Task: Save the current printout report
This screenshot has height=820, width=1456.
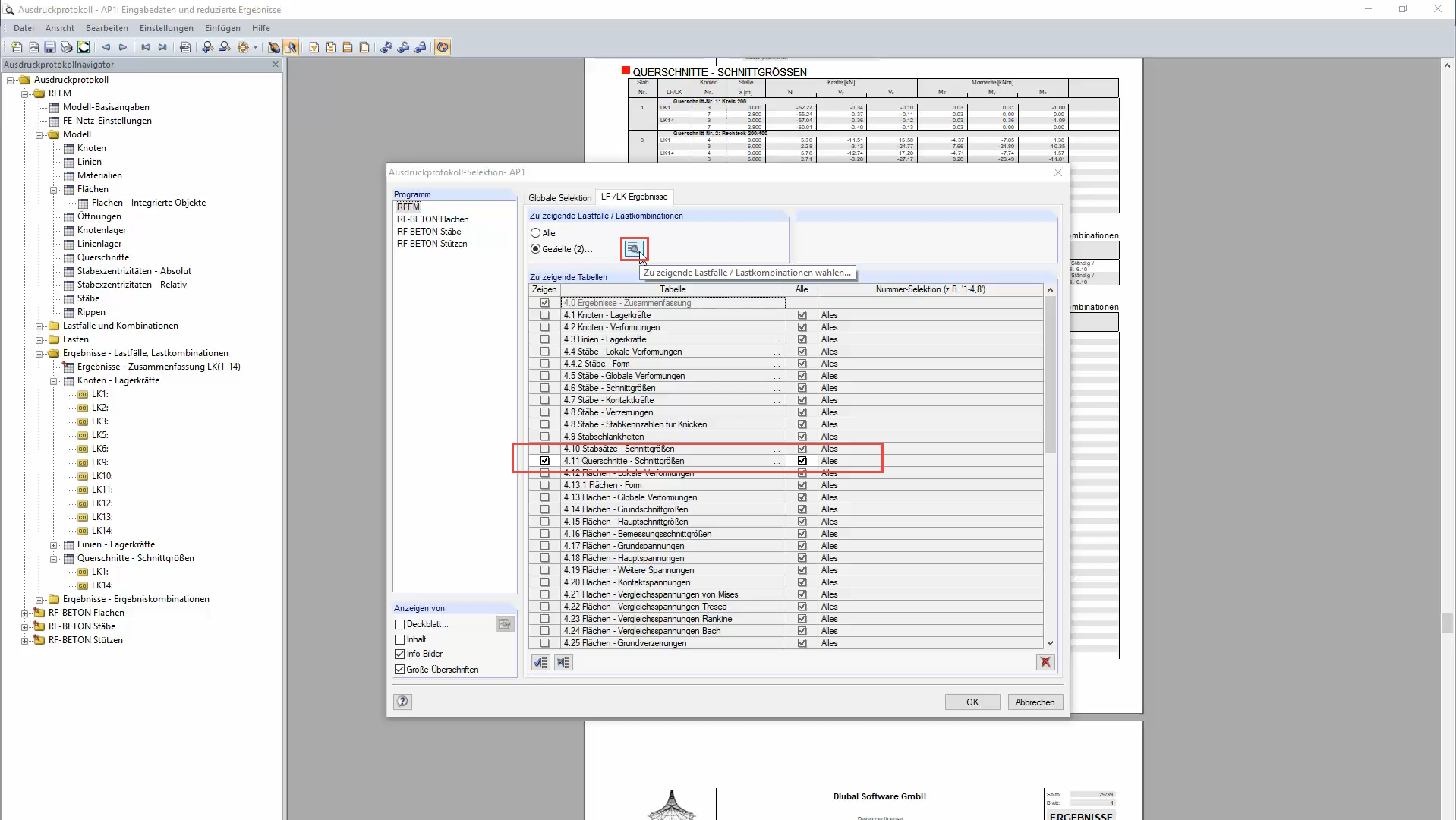Action: tap(49, 47)
